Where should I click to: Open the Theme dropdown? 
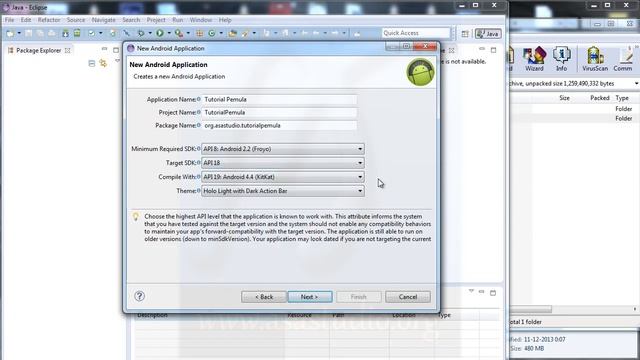282,191
